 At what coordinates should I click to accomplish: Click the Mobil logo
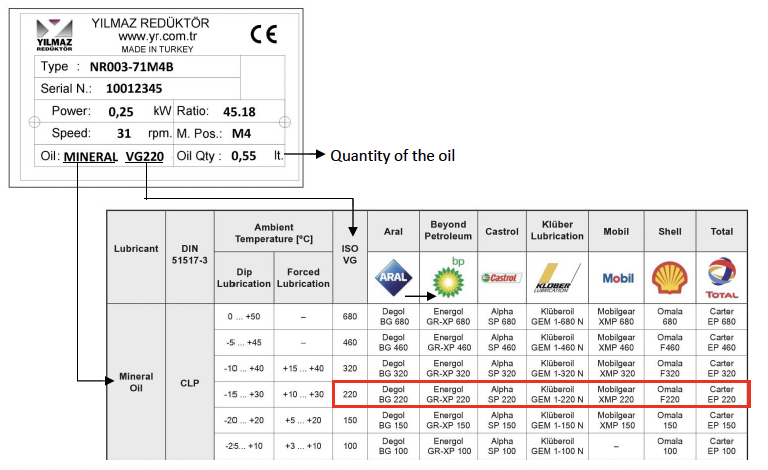(616, 278)
